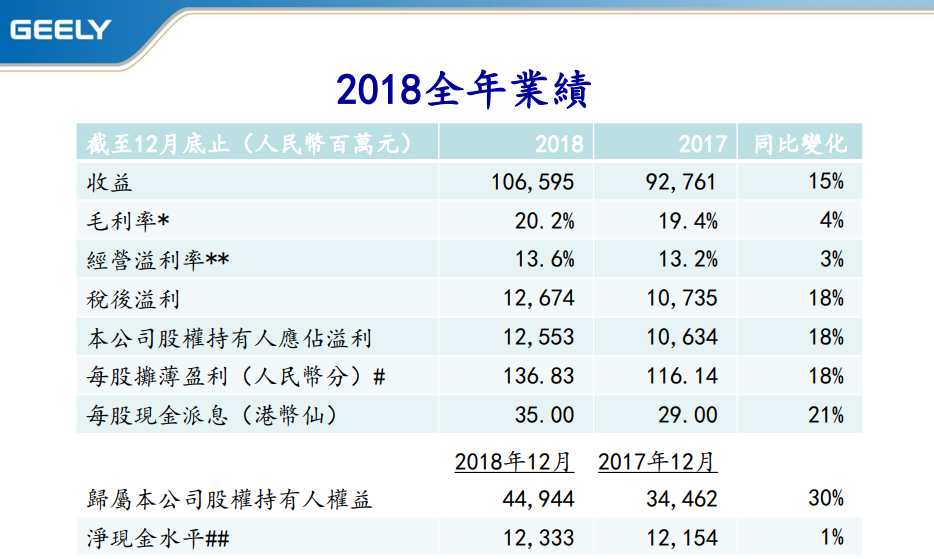This screenshot has height=559, width=934.
Task: Click gross margin 19.4%
Action: tap(688, 221)
